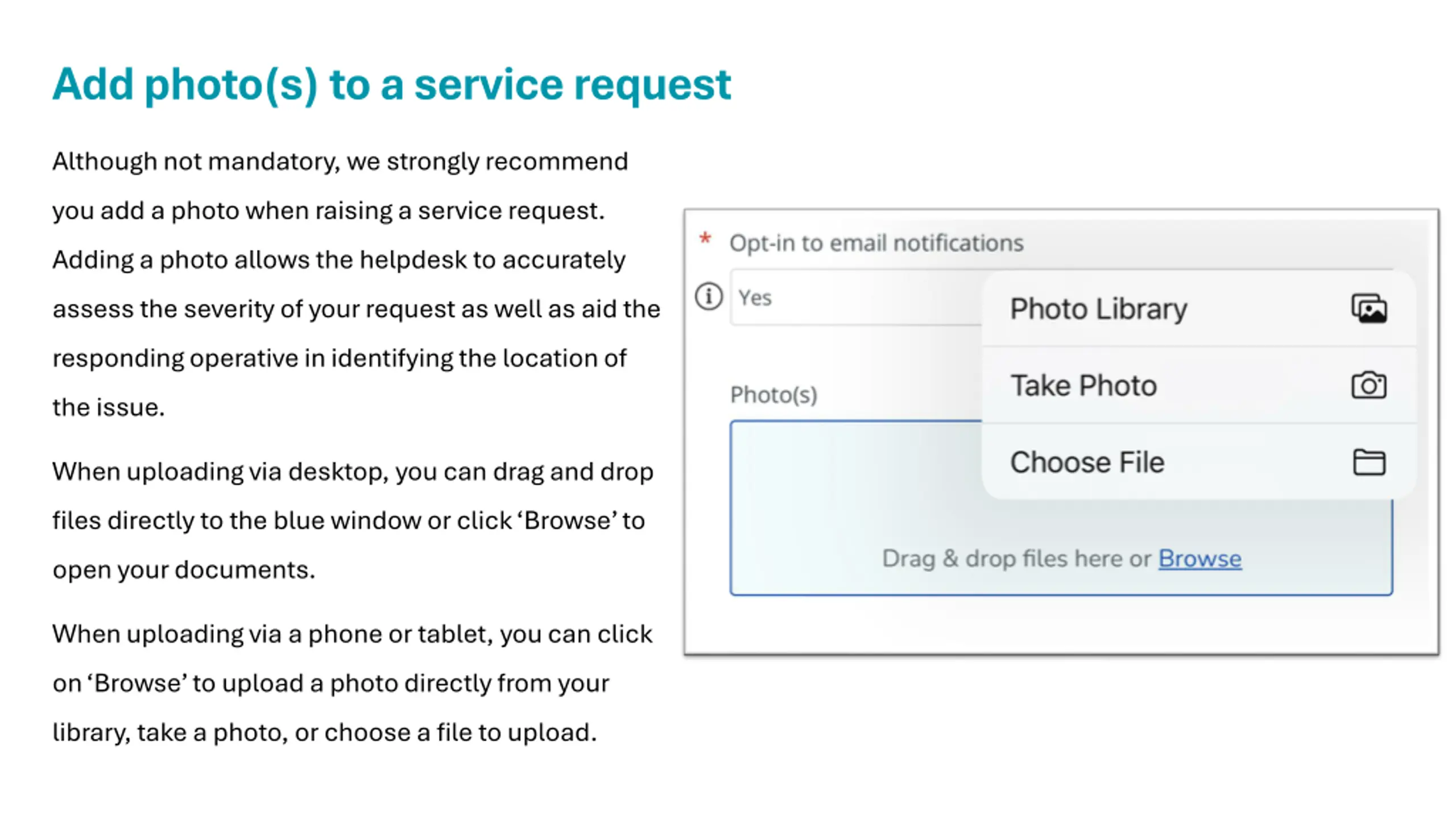Click the Photo Library picture icon
This screenshot has height=819, width=1456.
(1369, 309)
